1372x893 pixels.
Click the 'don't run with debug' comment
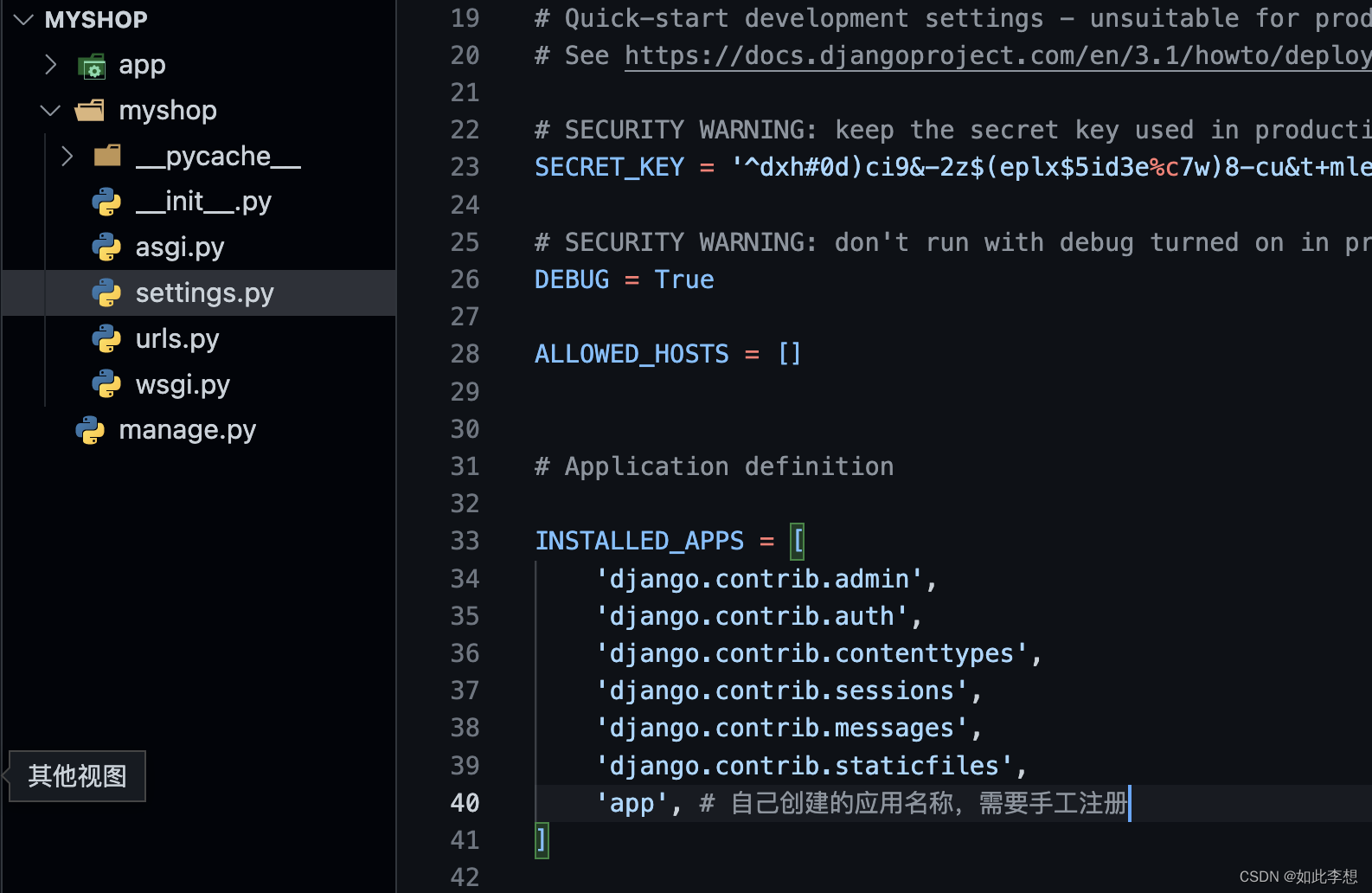click(952, 242)
